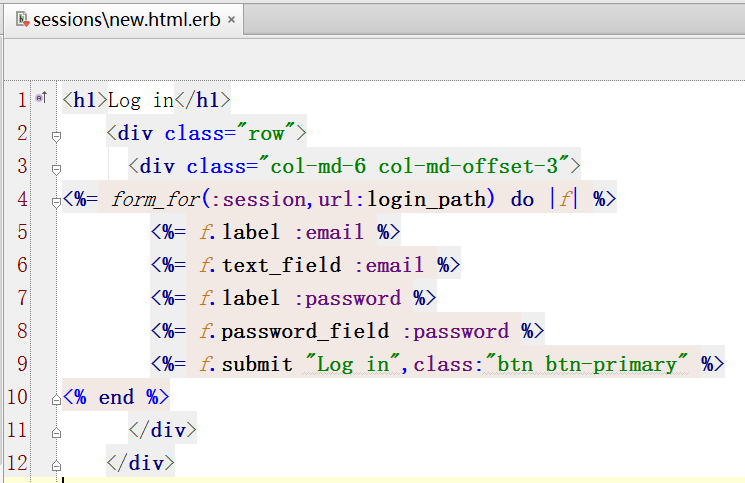Screen dimensions: 745x483
Task: Click line number 1 in the gutter
Action: click(x=22, y=100)
